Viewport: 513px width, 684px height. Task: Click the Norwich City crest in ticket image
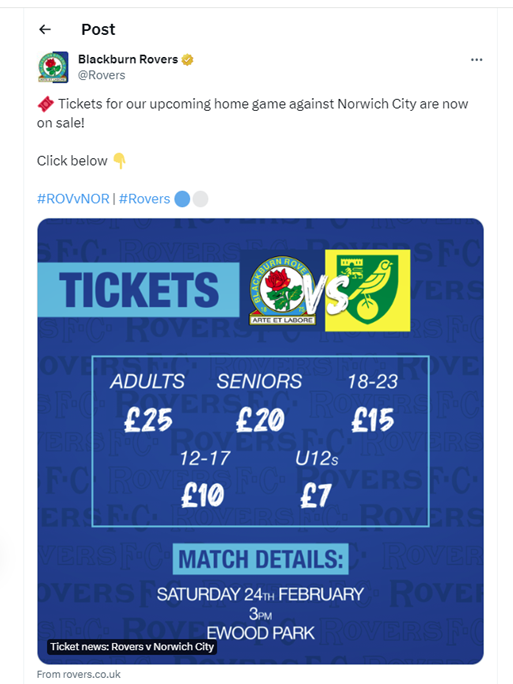click(367, 290)
